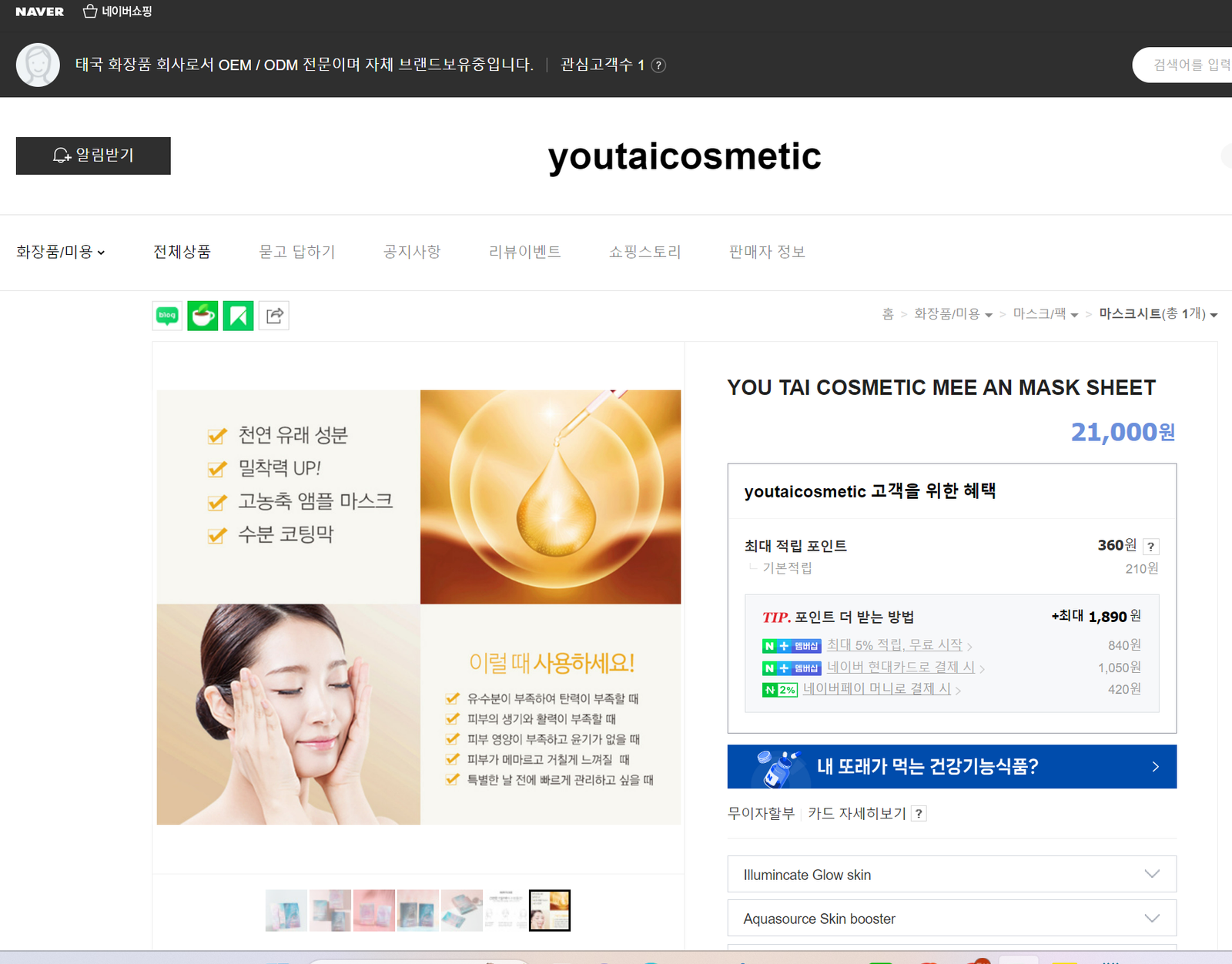Open 쇼핑스토리 tab
This screenshot has width=1232, height=964.
point(645,252)
